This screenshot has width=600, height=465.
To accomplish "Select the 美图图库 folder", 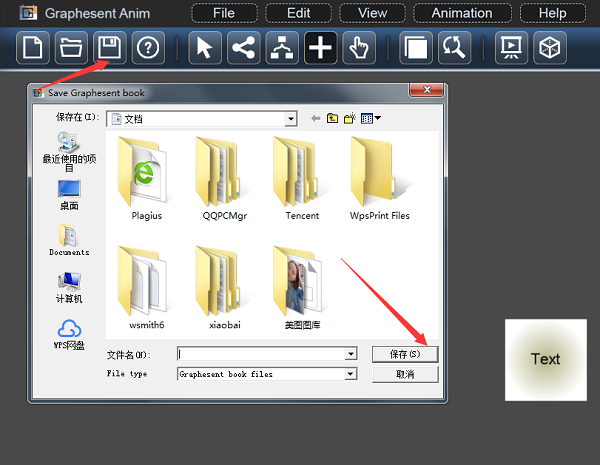I will [x=302, y=288].
